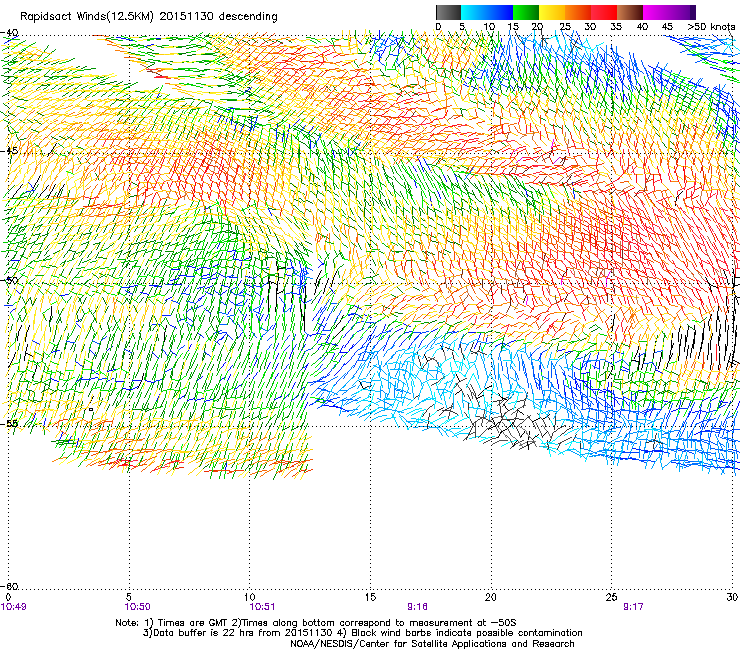Image resolution: width=740 pixels, height=650 pixels.
Task: Click the red 30-35 knots legend swatch
Action: click(x=604, y=12)
